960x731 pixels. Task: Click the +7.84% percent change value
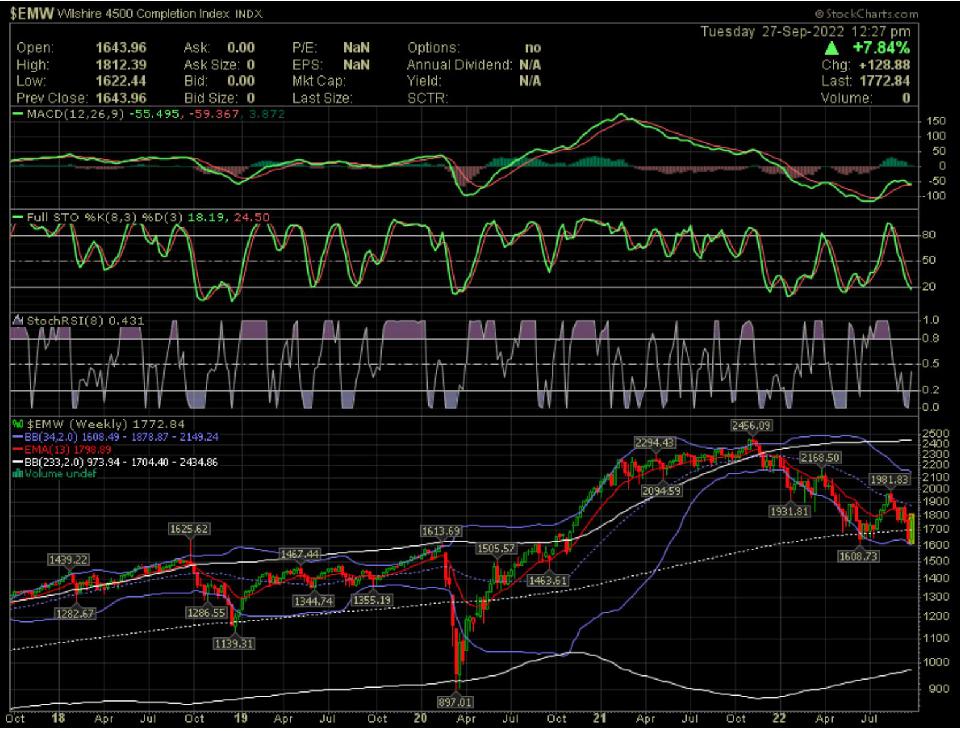[x=881, y=48]
